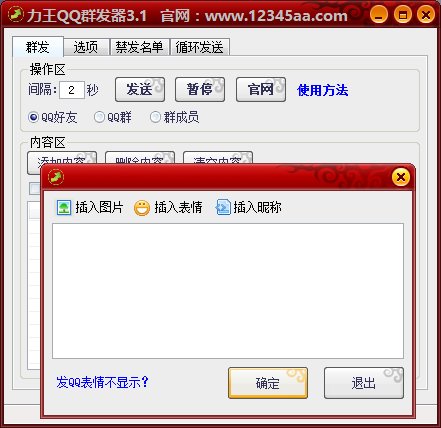Click the insert nickname icon
Viewport: 441px width, 428px height.
(223, 207)
